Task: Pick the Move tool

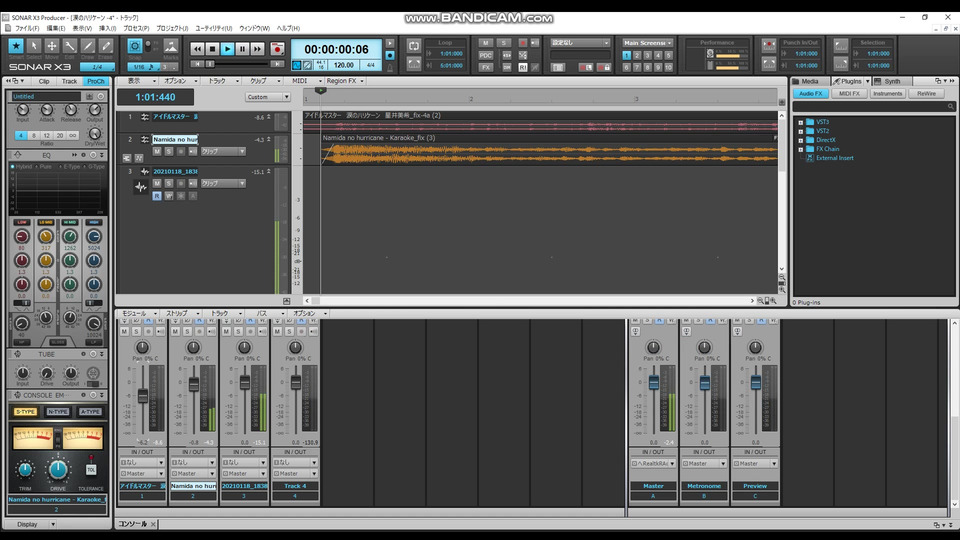Action: [x=52, y=46]
